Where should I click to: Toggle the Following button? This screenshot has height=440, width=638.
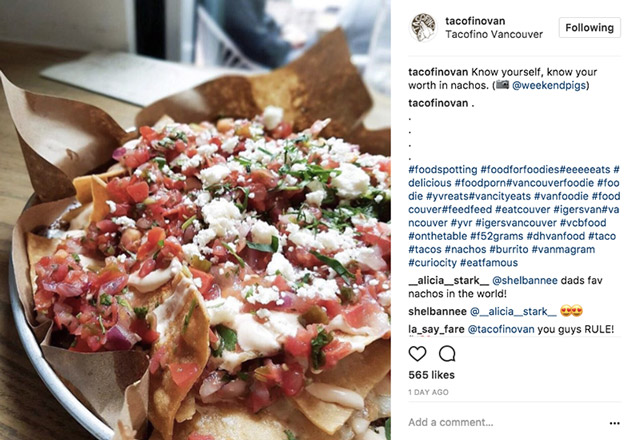coord(590,28)
